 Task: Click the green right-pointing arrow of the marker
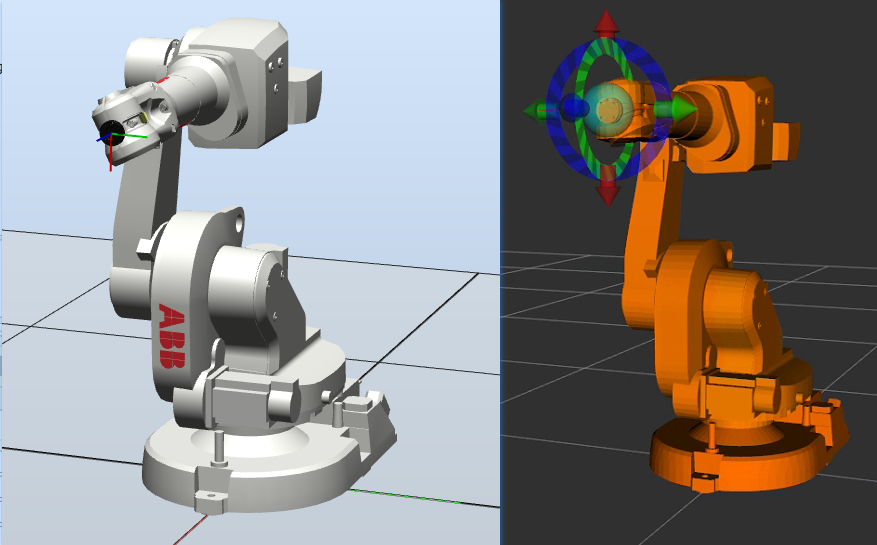(x=676, y=109)
